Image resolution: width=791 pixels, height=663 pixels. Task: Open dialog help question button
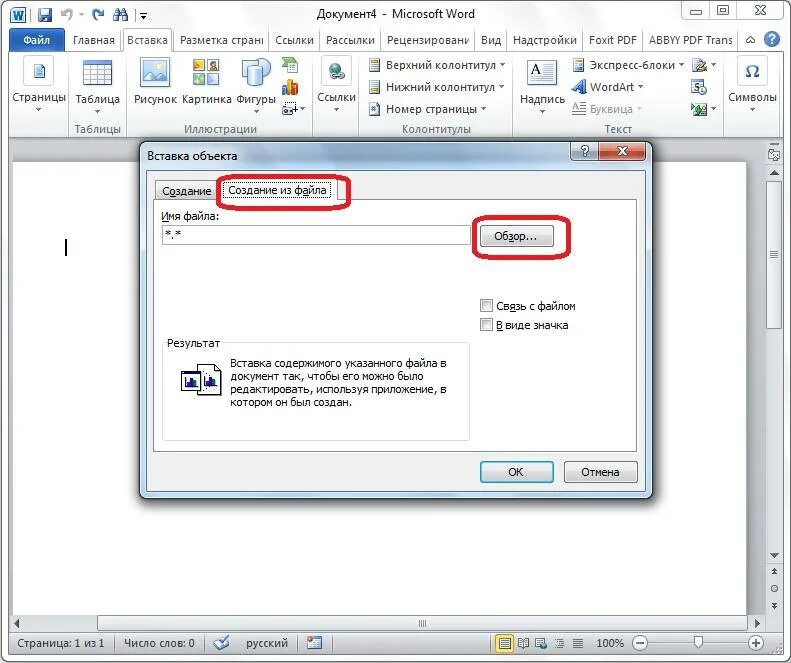click(x=584, y=151)
